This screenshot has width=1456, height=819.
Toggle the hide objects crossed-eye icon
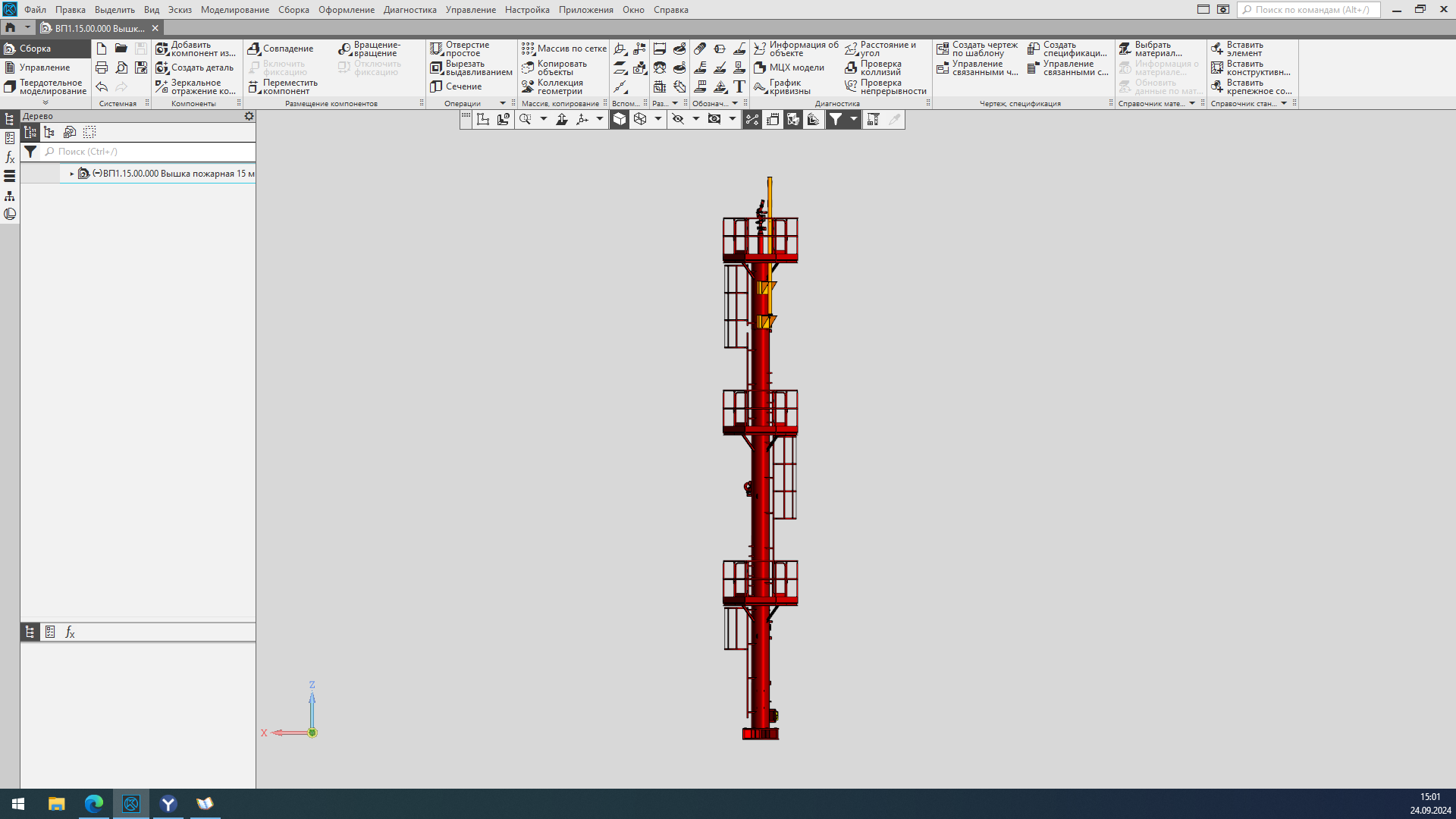(678, 119)
